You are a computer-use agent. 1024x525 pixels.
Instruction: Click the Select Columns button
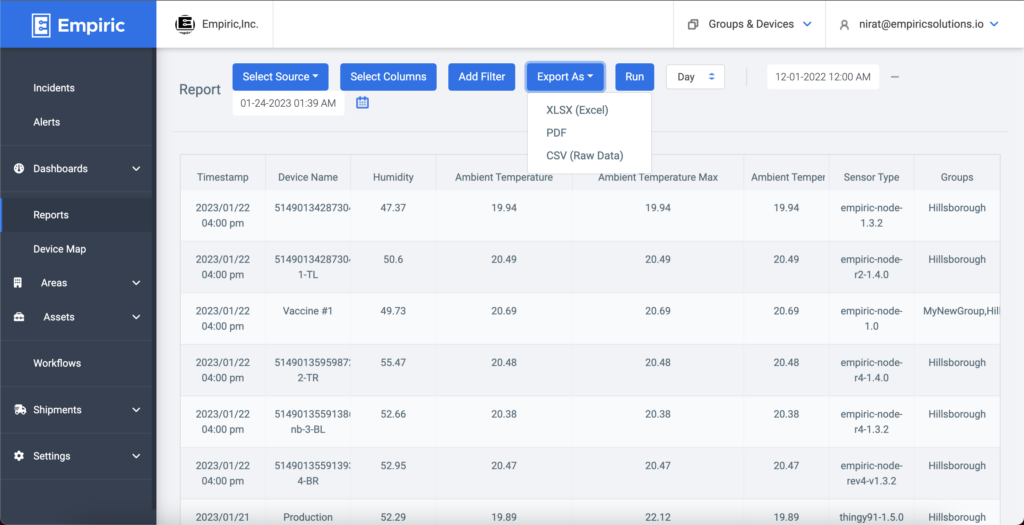(389, 76)
